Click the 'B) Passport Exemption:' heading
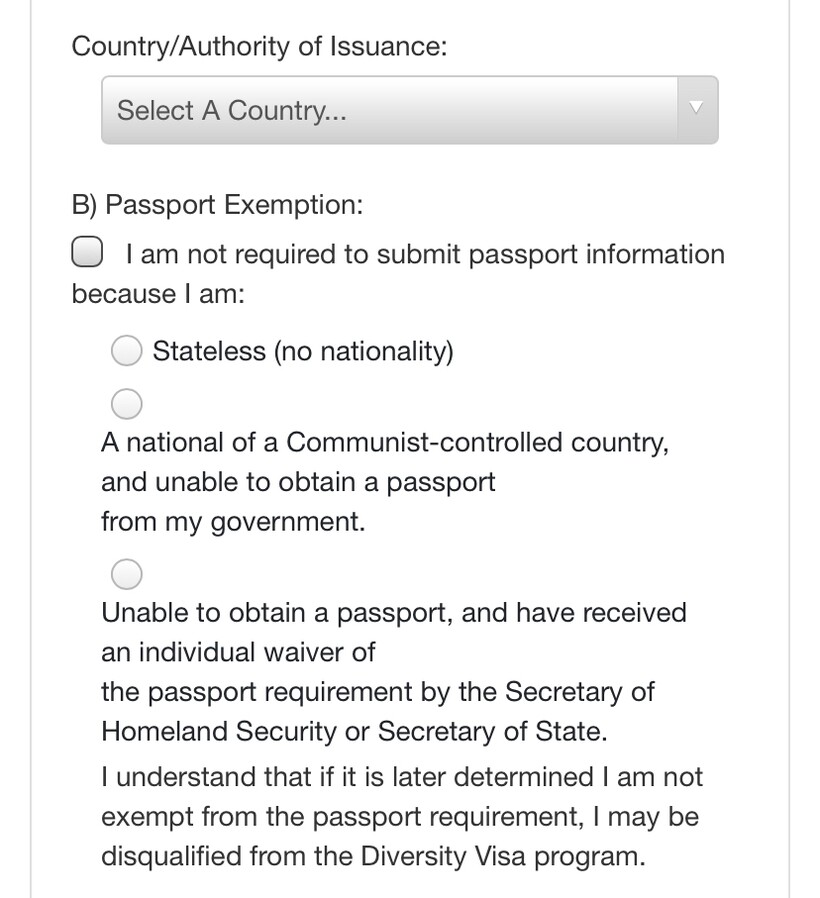The height and width of the screenshot is (898, 820). [x=217, y=205]
